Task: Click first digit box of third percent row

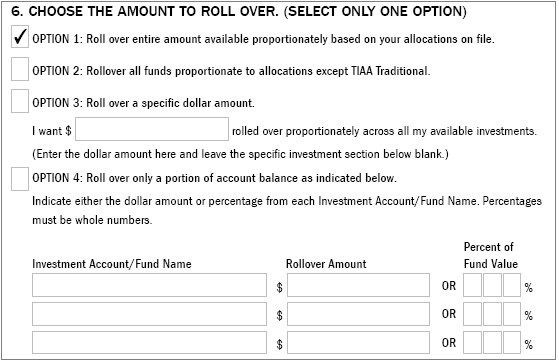Action: pos(472,343)
